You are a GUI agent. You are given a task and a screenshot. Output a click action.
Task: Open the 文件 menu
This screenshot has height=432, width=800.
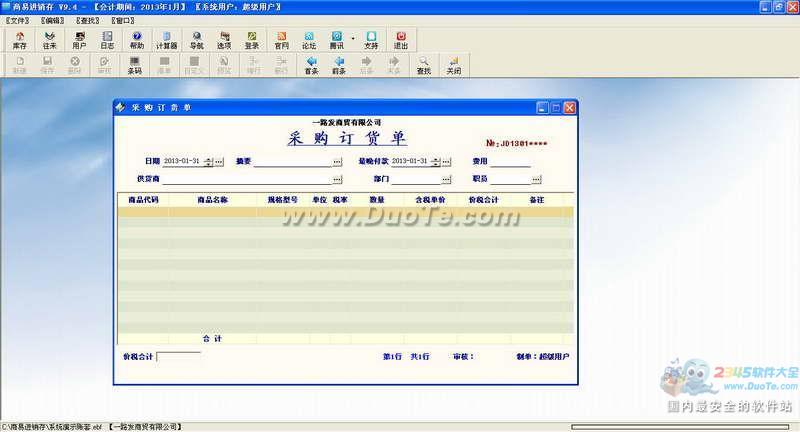(17, 20)
